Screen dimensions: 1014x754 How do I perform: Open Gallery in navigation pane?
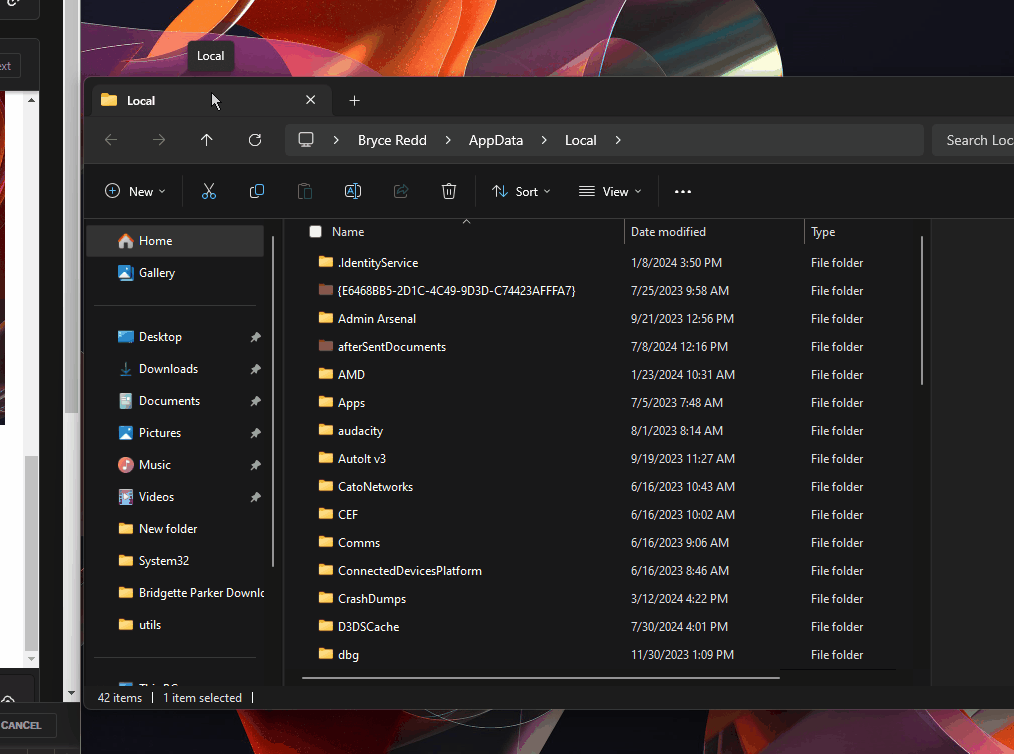click(x=175, y=273)
